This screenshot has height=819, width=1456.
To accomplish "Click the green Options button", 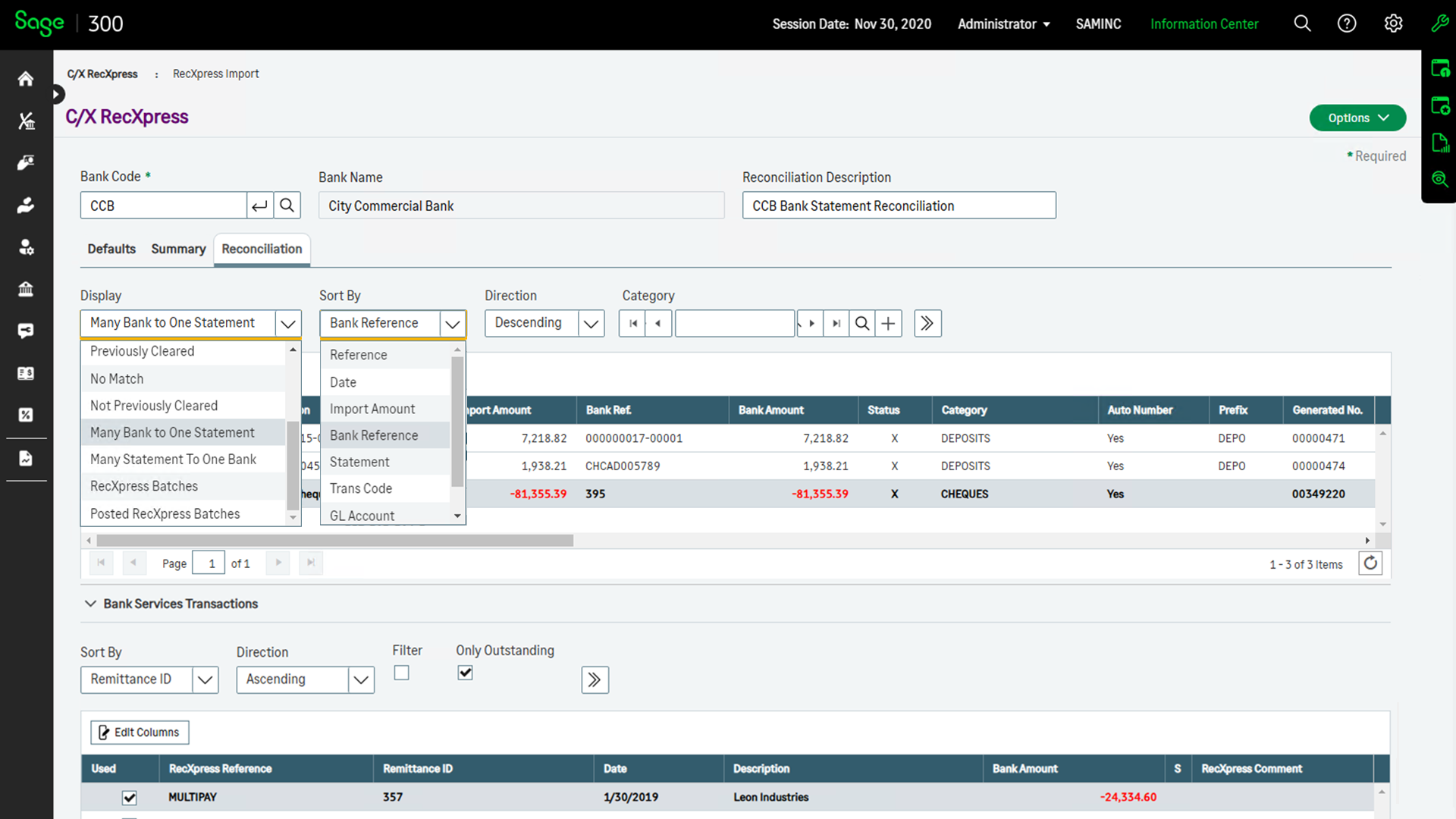I will pos(1357,118).
